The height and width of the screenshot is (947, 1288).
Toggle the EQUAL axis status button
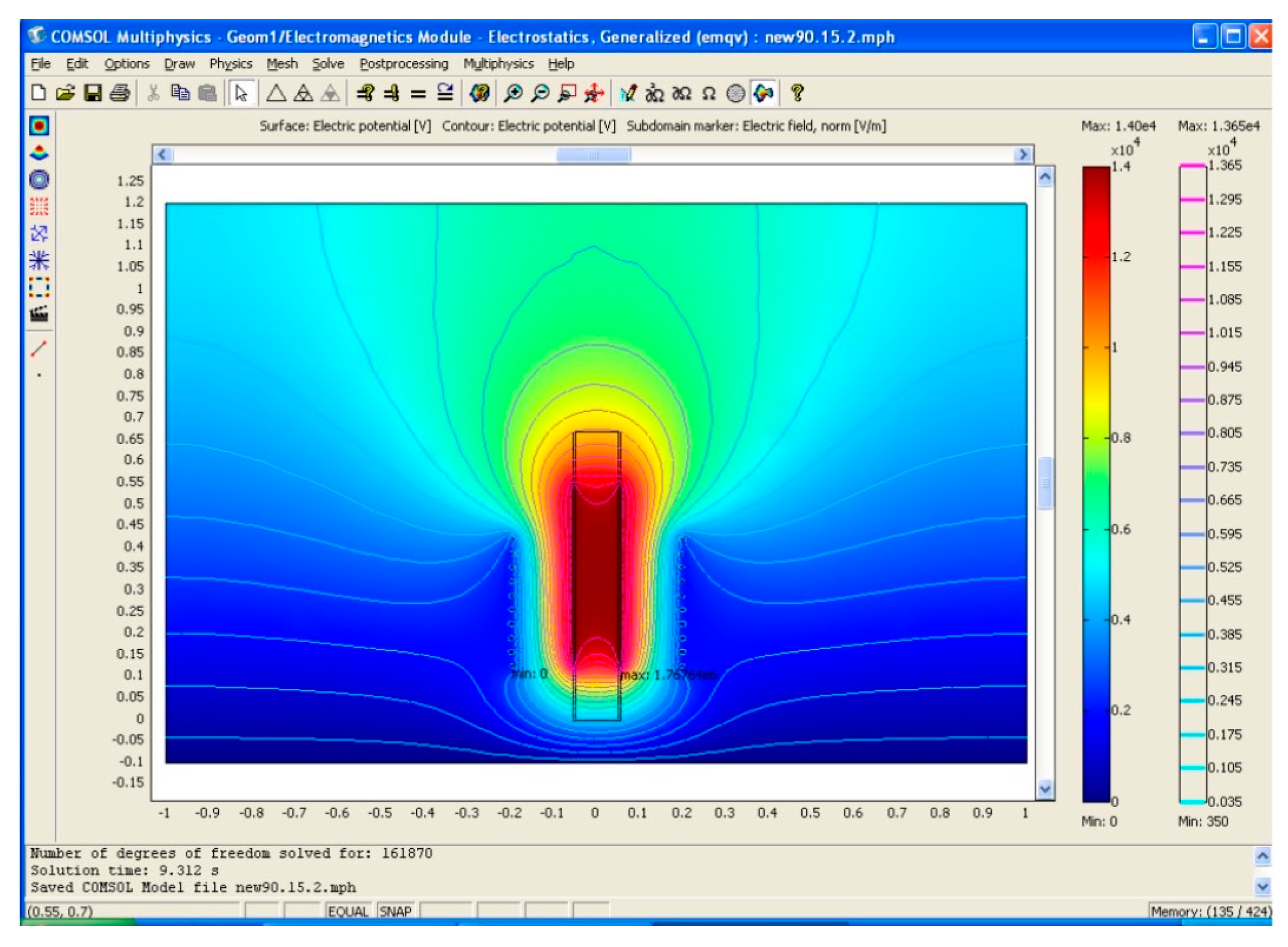348,911
